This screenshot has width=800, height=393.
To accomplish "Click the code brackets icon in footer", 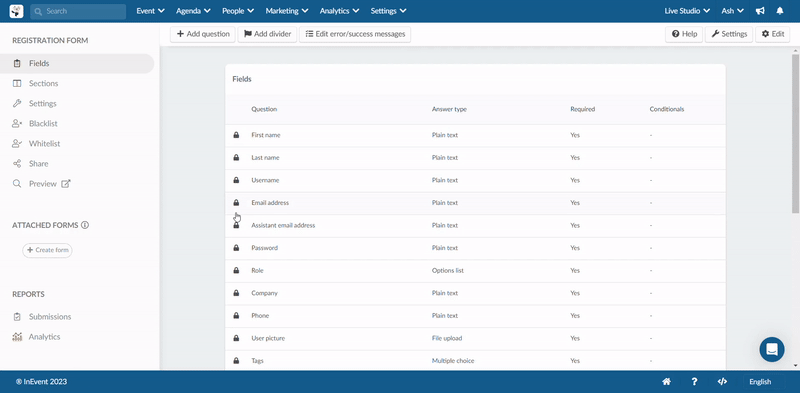I will pos(721,382).
